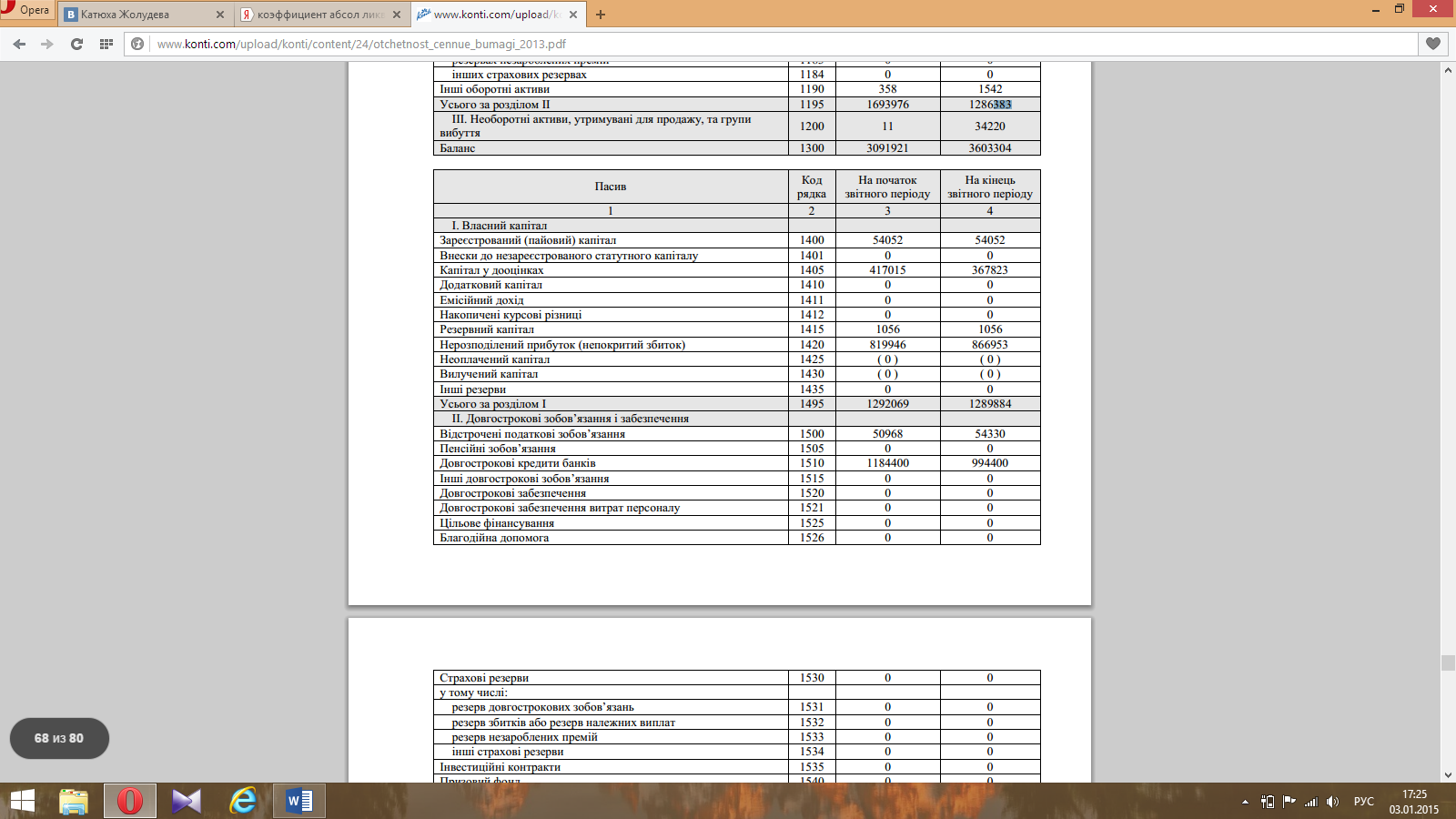The width and height of the screenshot is (1456, 819).
Task: Reload the current PDF page
Action: click(76, 44)
